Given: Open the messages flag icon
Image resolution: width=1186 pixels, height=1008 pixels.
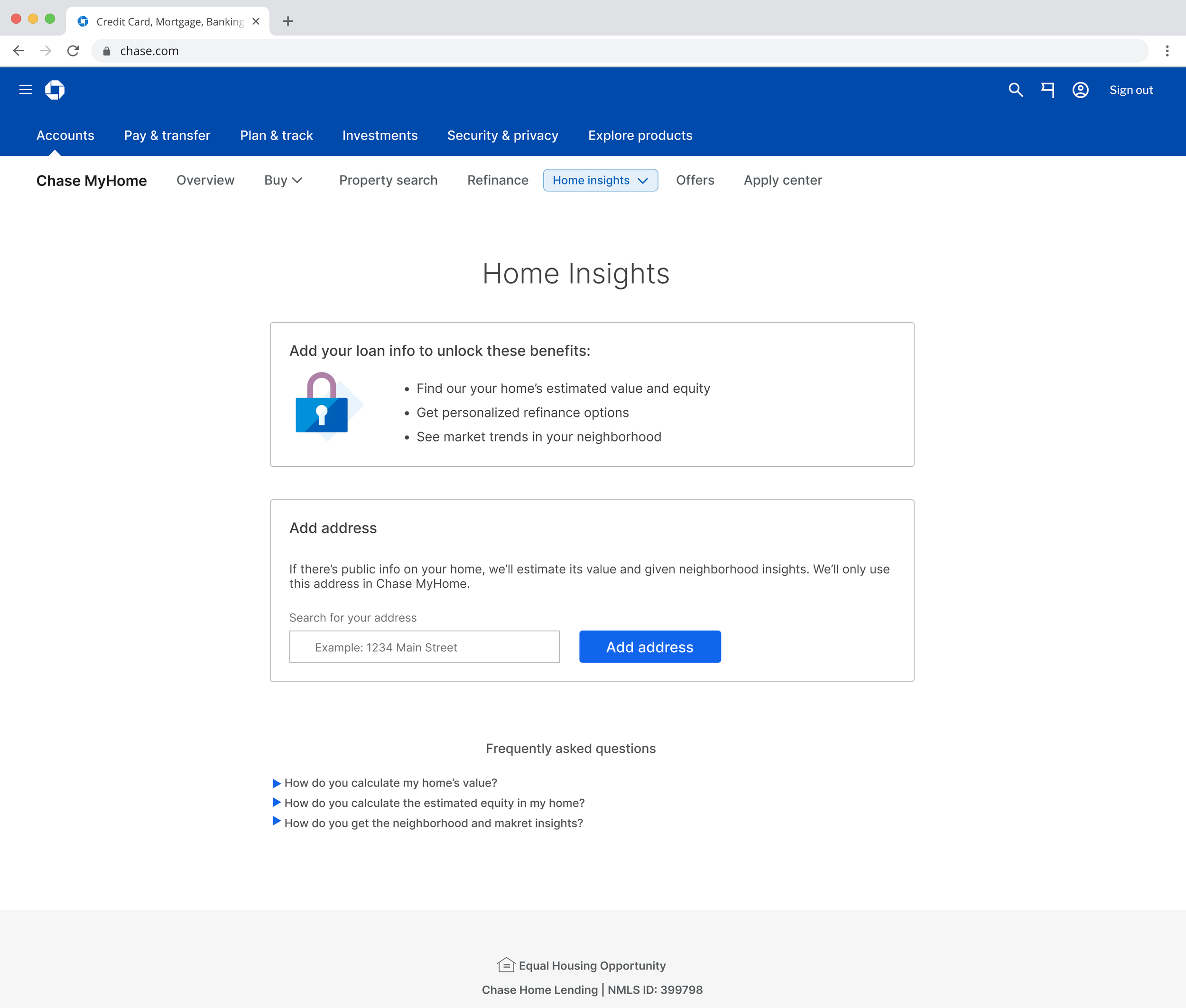Looking at the screenshot, I should tap(1047, 90).
